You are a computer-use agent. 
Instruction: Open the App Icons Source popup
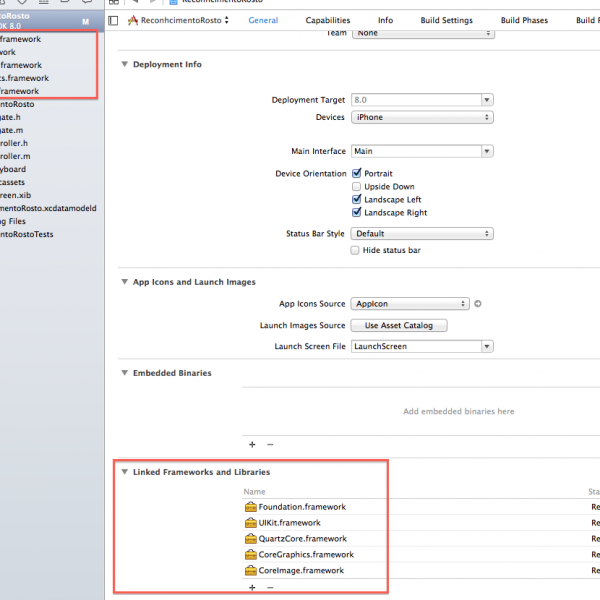click(410, 304)
